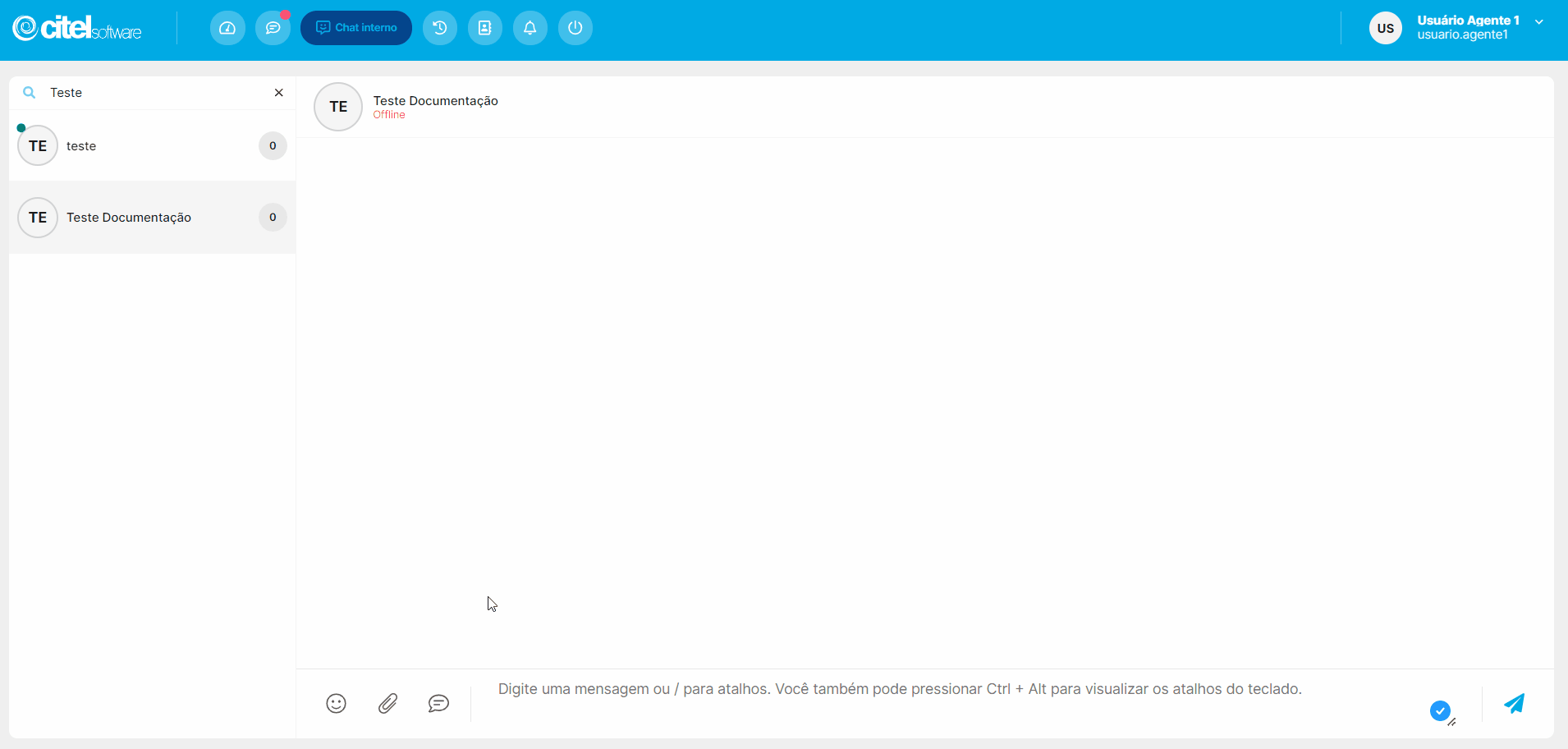Click the power logout icon
The image size is (1568, 749).
point(575,28)
